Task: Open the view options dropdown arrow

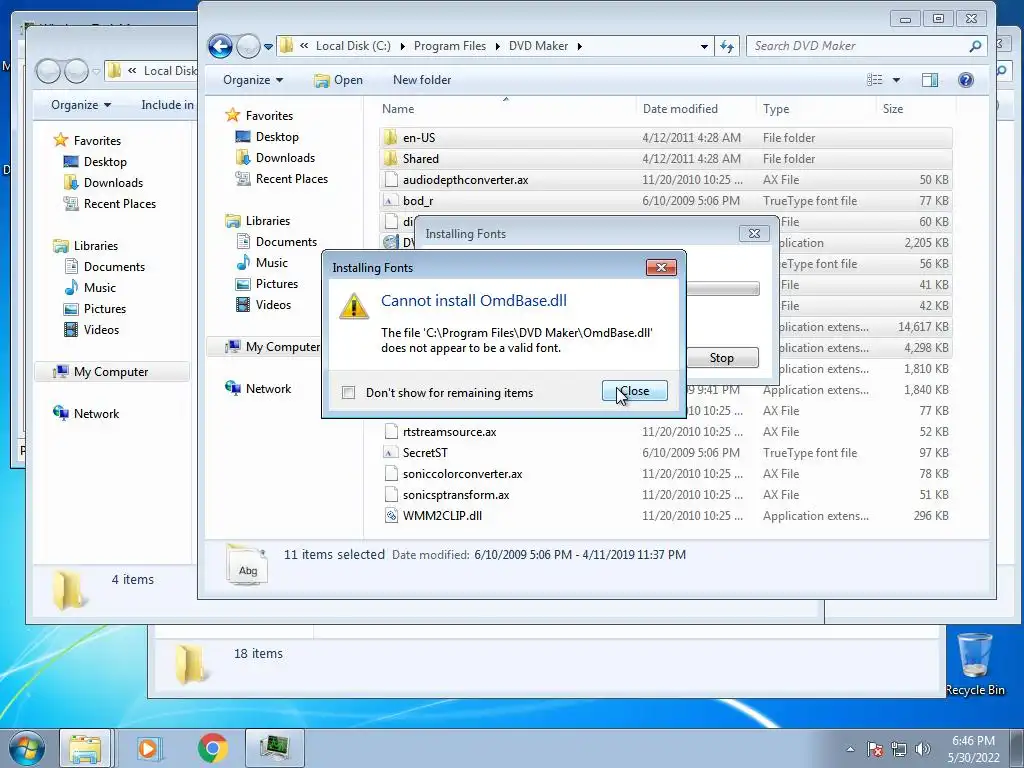Action: click(896, 80)
